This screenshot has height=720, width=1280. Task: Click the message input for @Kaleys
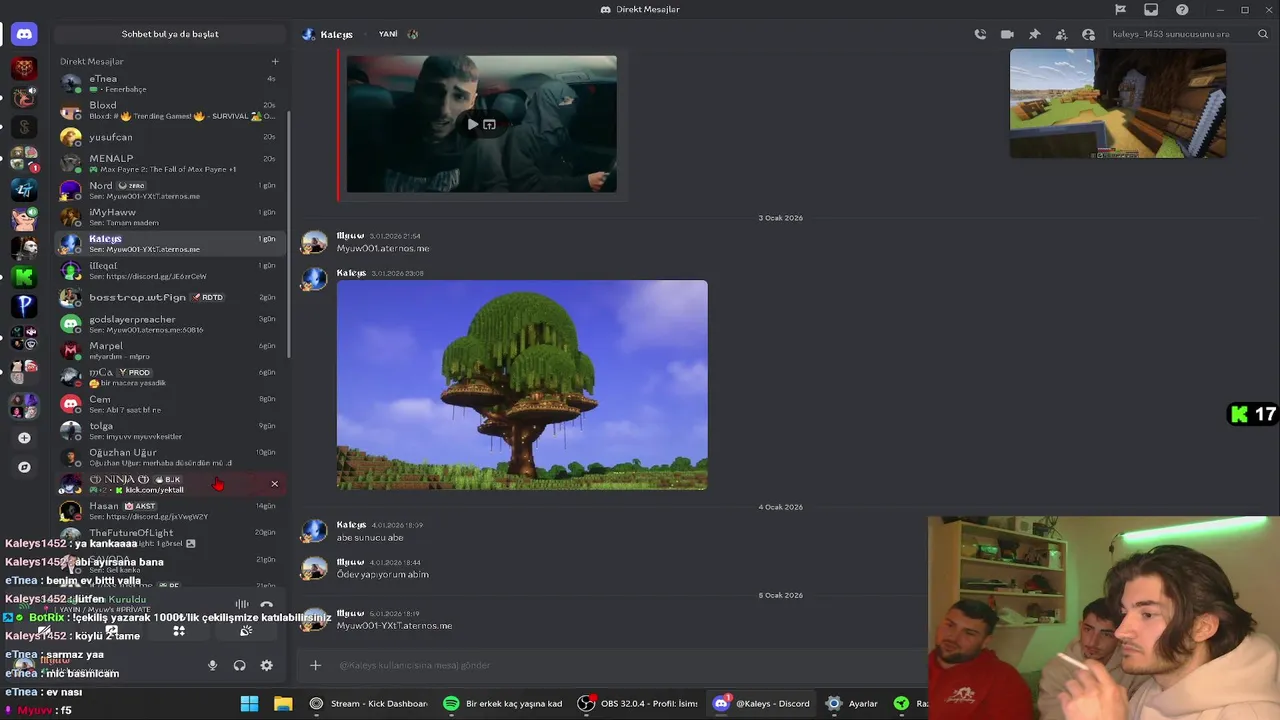[x=630, y=665]
